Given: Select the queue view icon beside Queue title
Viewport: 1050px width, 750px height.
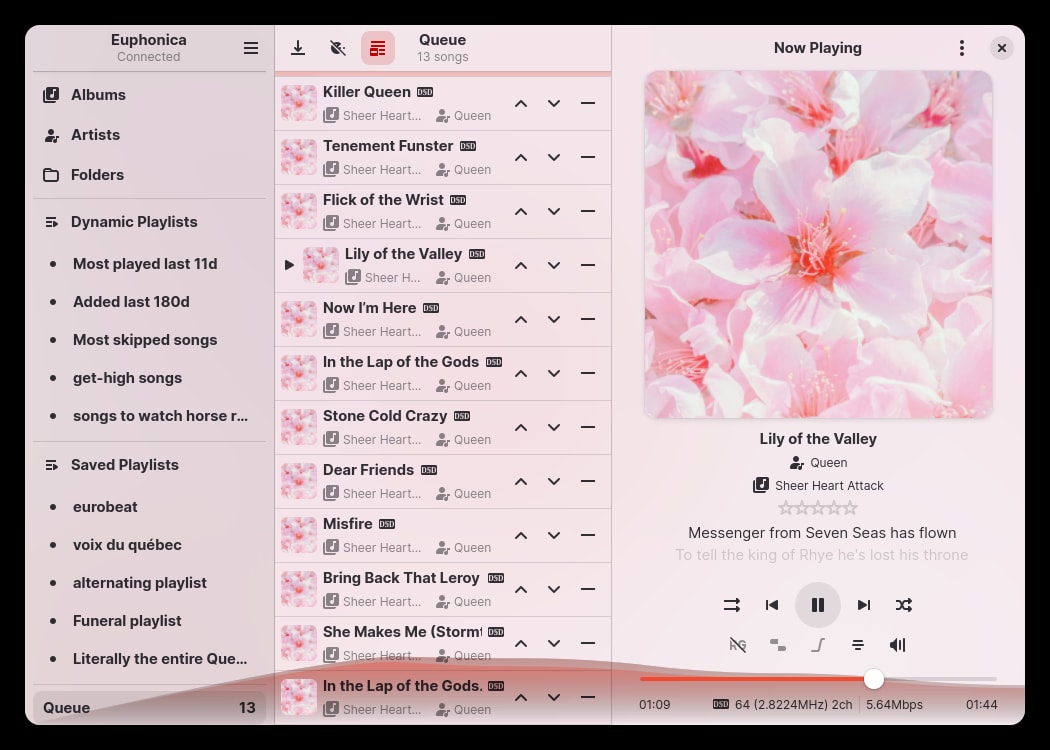Looking at the screenshot, I should tap(377, 47).
